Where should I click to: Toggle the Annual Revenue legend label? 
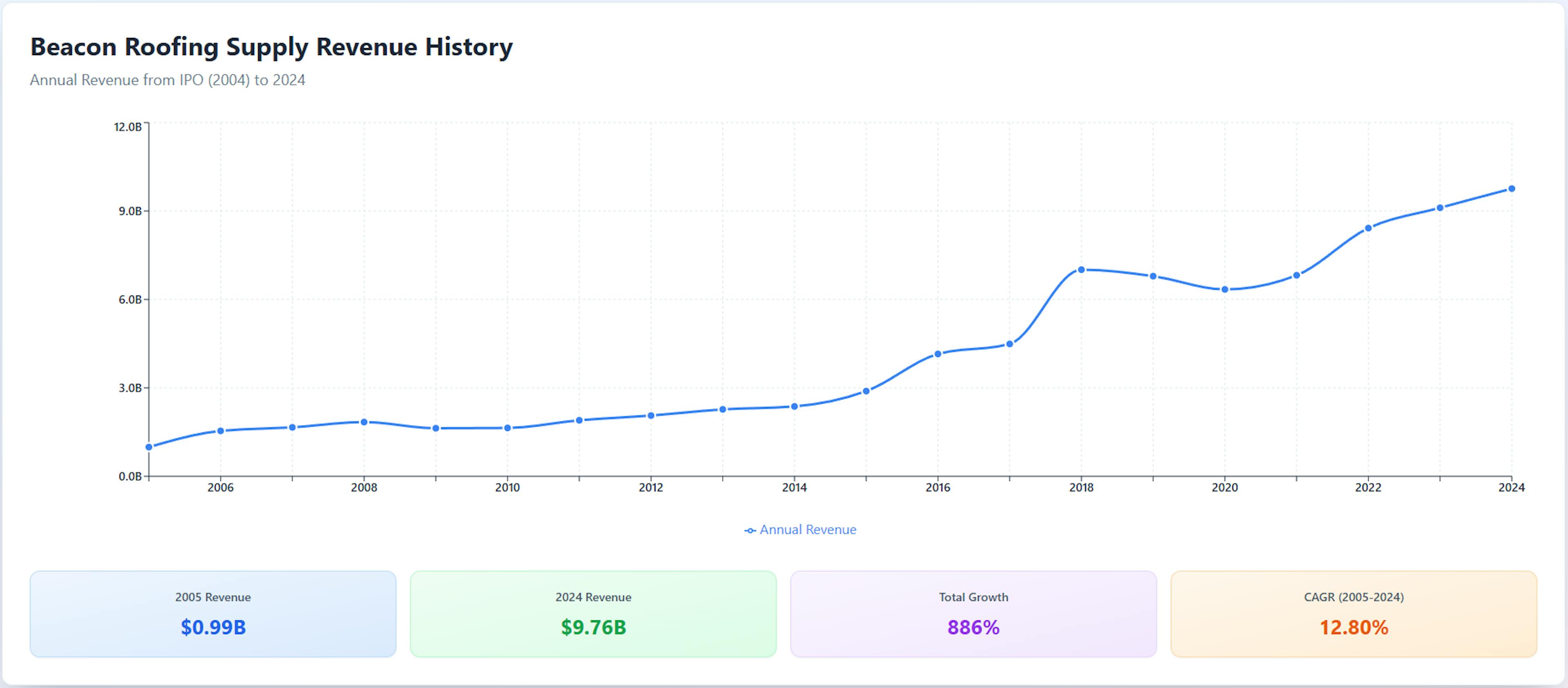point(808,530)
